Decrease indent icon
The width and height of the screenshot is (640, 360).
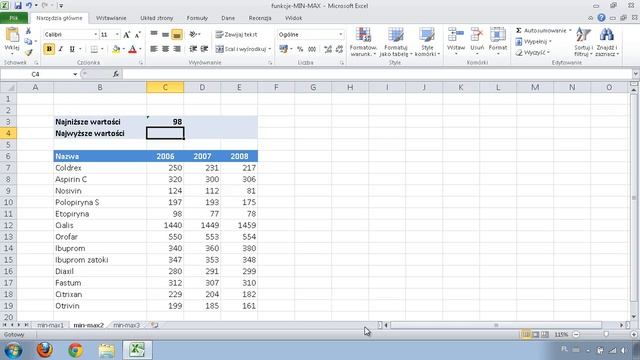pos(193,49)
